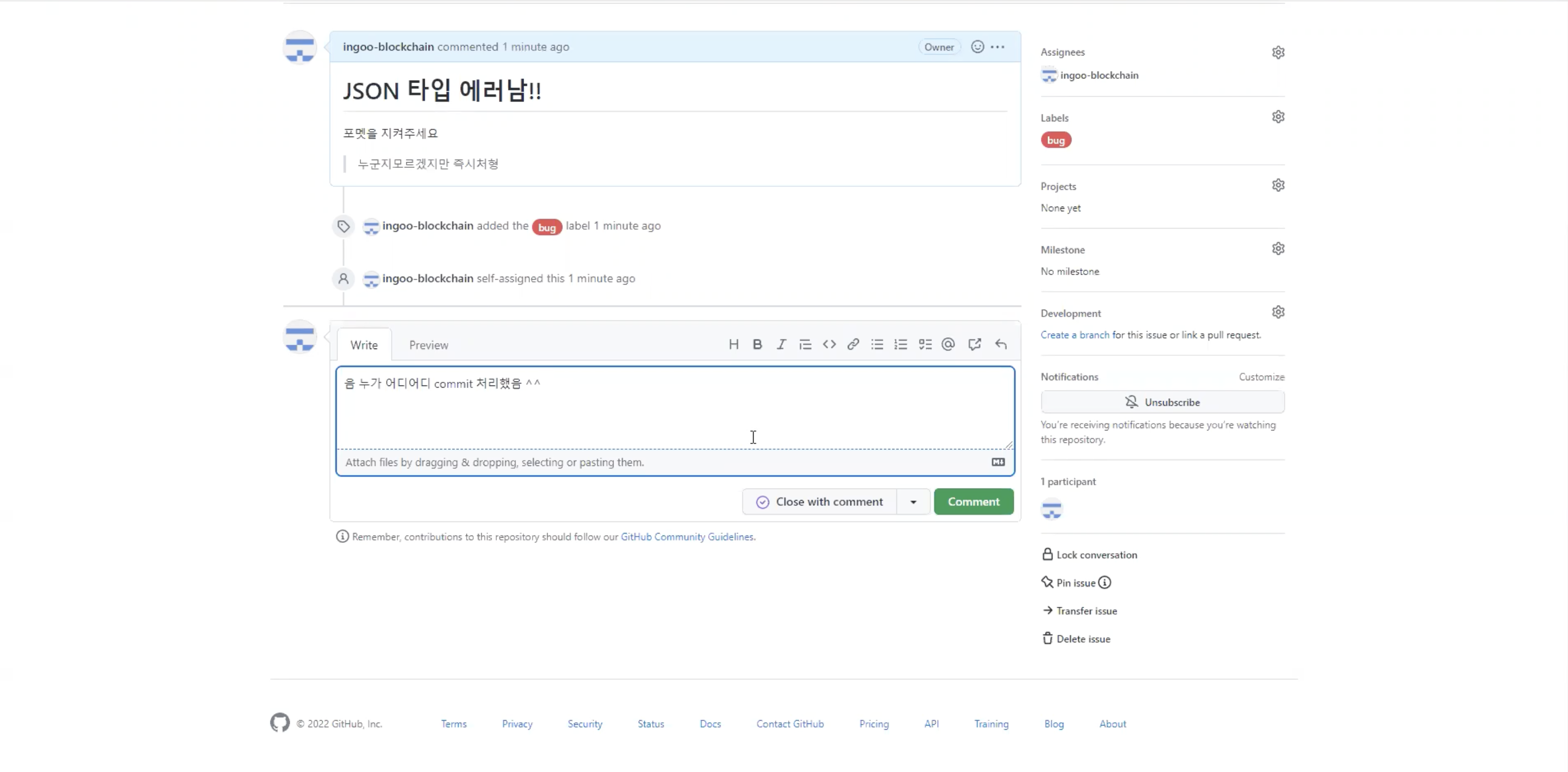
Task: Switch to the Preview tab
Action: pyautogui.click(x=428, y=345)
